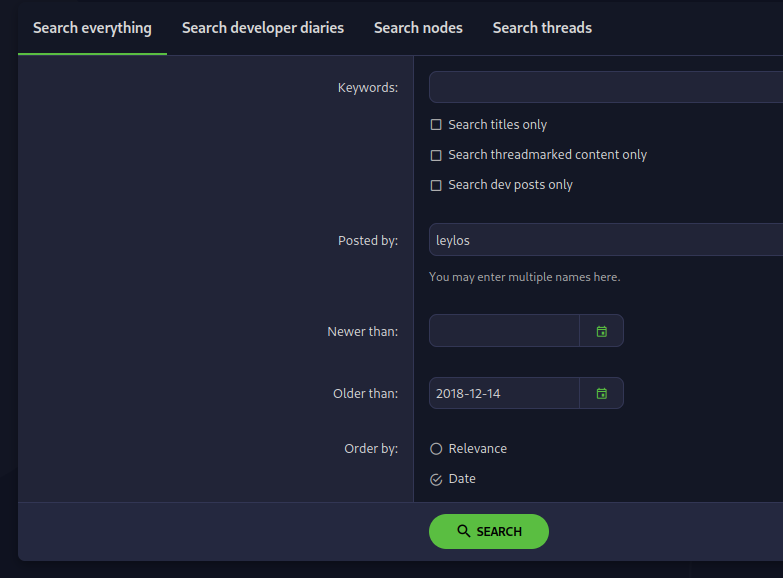This screenshot has height=578, width=783.
Task: Select Relevance ordering option
Action: 436,449
